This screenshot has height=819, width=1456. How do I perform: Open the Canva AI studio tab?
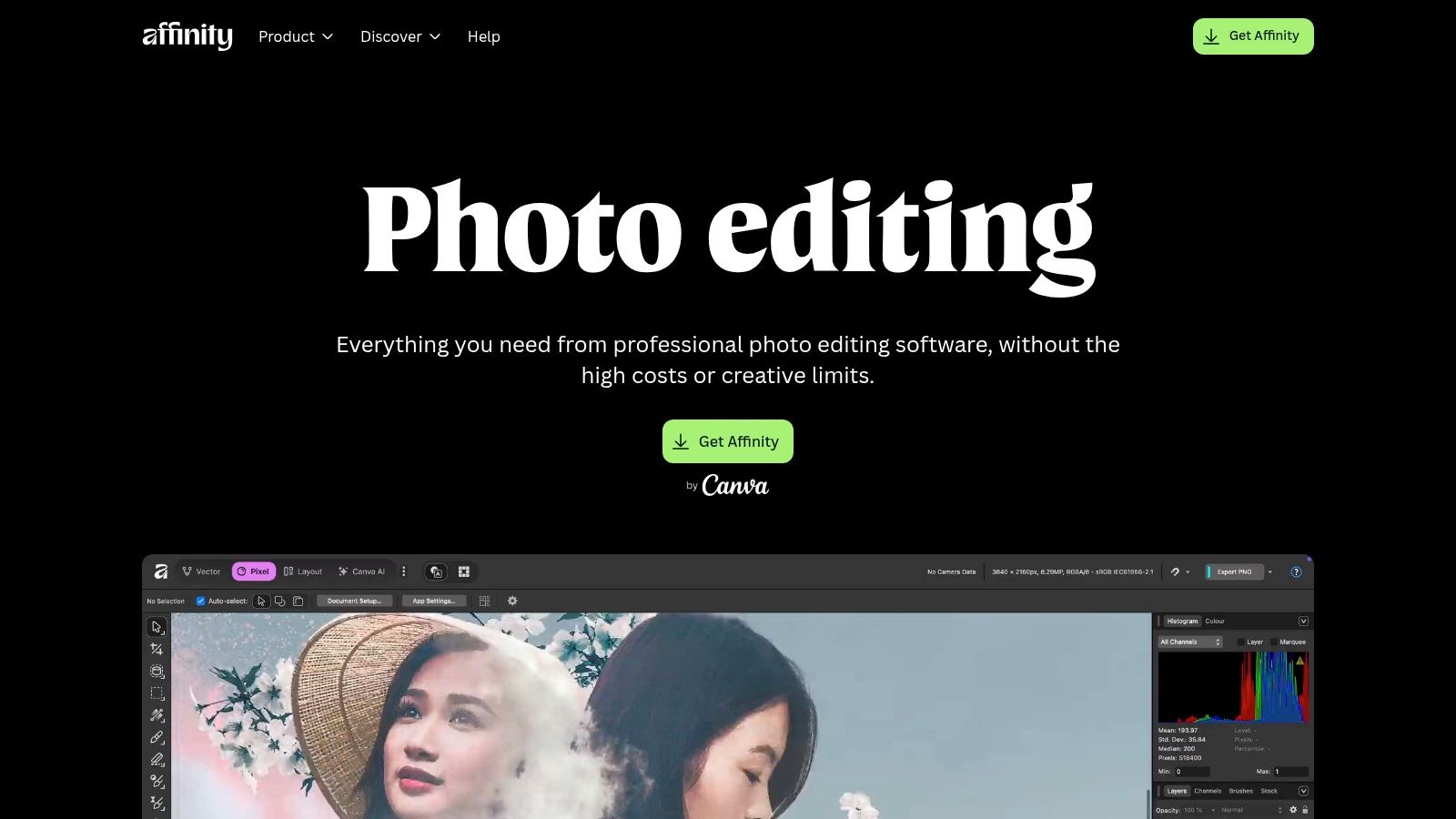tap(362, 571)
